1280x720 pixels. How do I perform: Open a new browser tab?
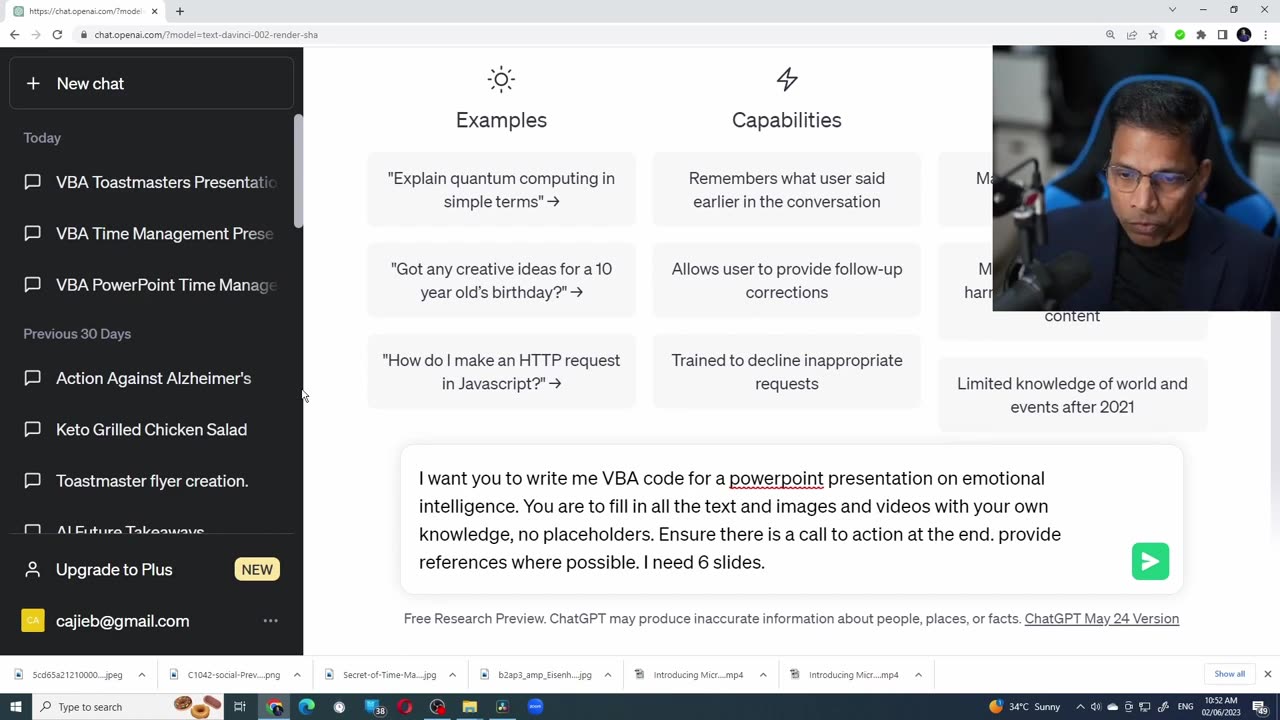click(180, 11)
